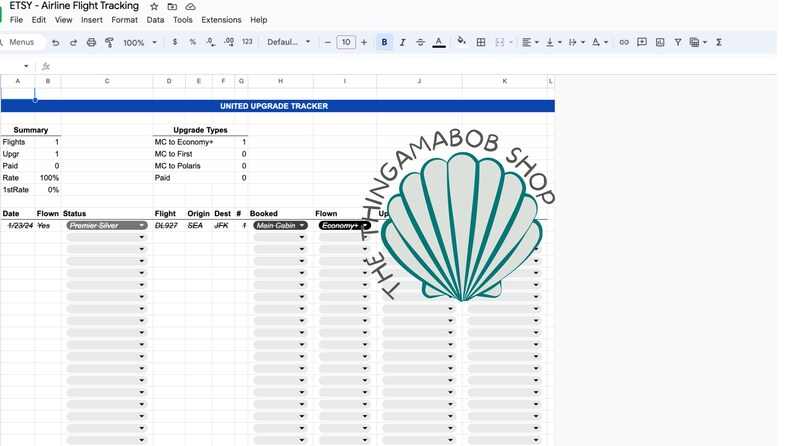Create a filter icon

coord(678,43)
